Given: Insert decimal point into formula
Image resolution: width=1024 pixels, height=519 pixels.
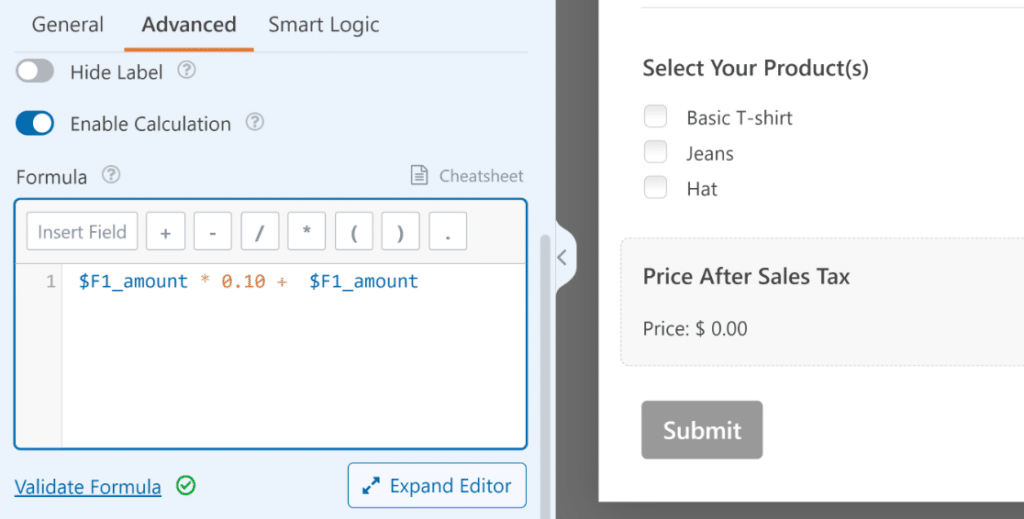Looking at the screenshot, I should pyautogui.click(x=447, y=232).
